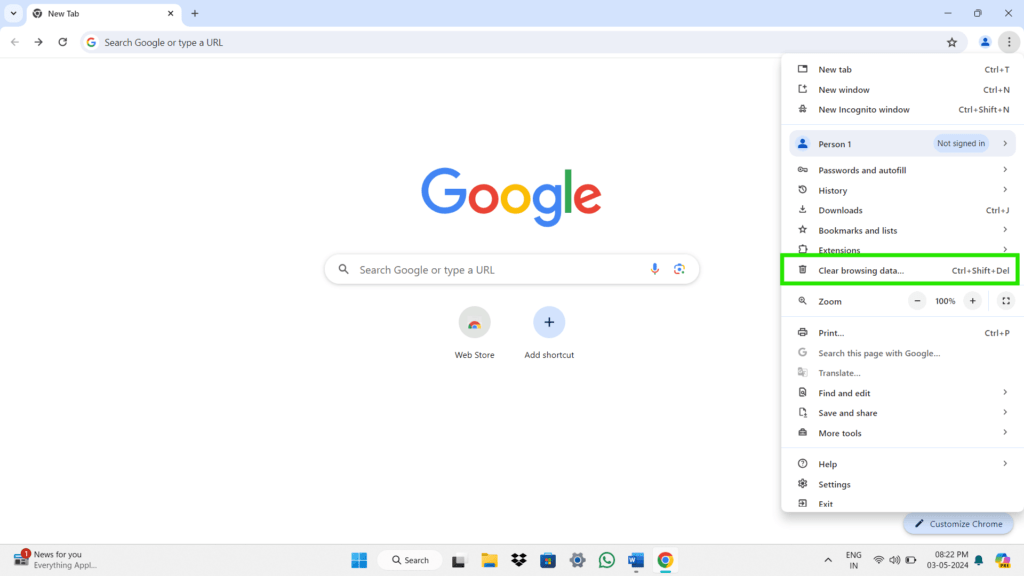The image size is (1024, 576).
Task: Click the 100% zoom level value
Action: tap(945, 301)
